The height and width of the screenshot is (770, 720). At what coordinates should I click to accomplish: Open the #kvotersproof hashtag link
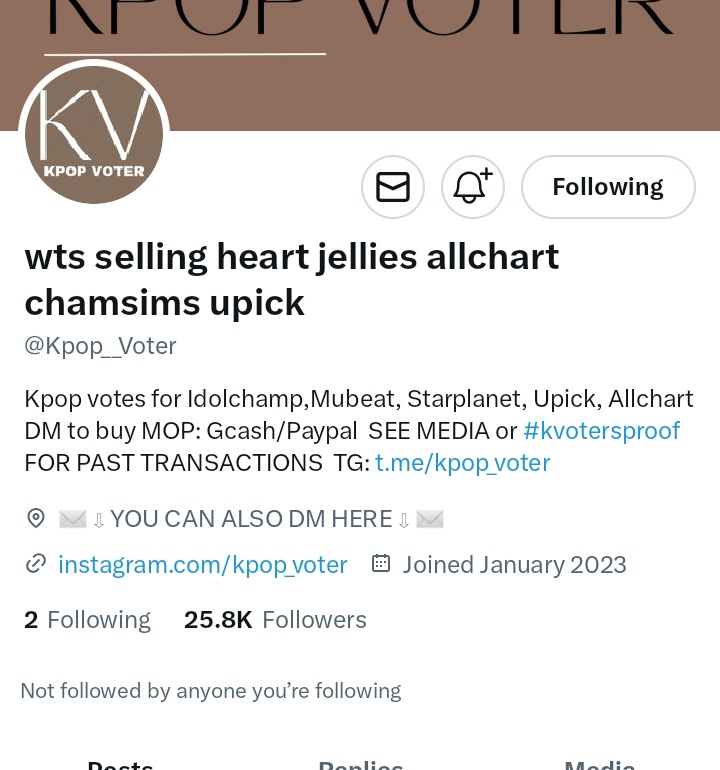click(602, 431)
